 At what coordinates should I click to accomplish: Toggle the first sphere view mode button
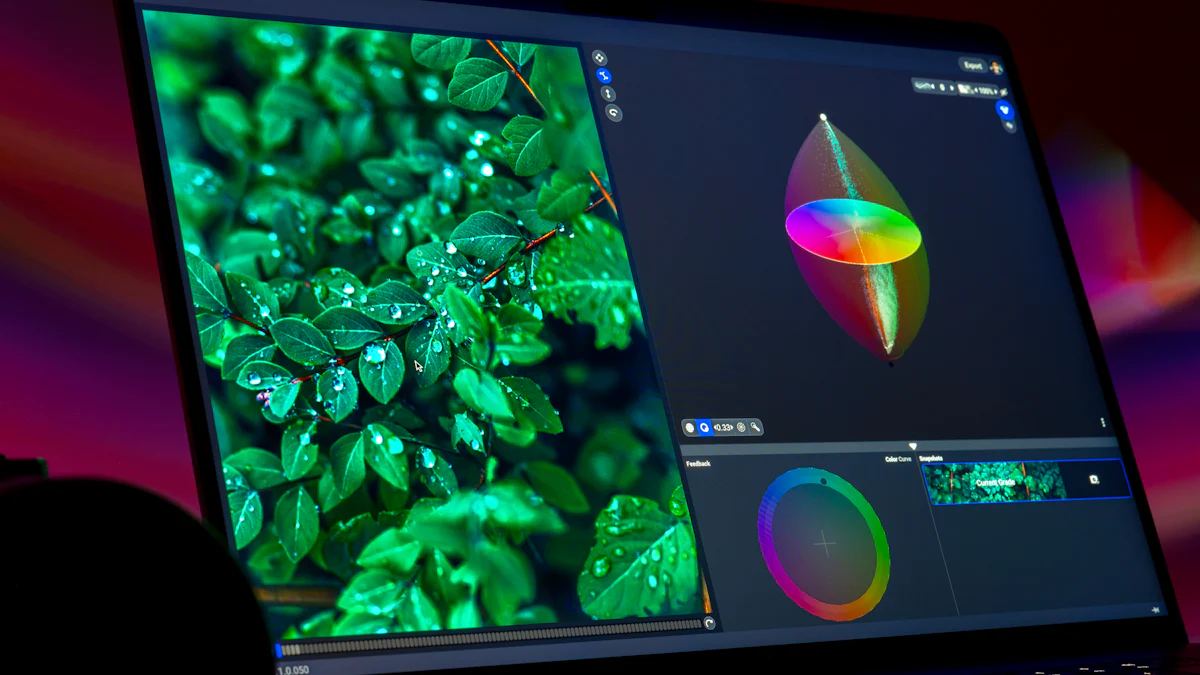[690, 427]
